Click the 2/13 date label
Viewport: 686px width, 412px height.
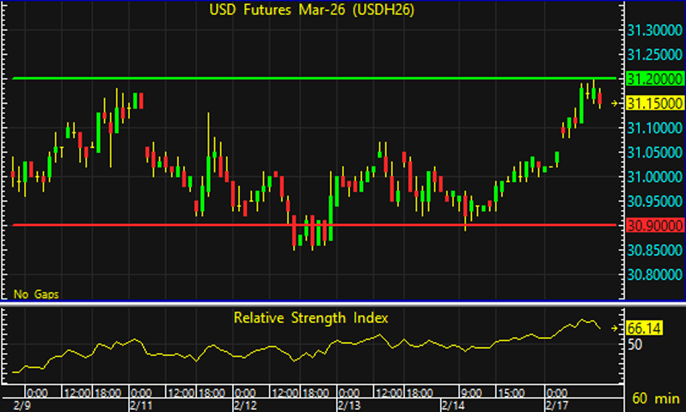tap(348, 404)
